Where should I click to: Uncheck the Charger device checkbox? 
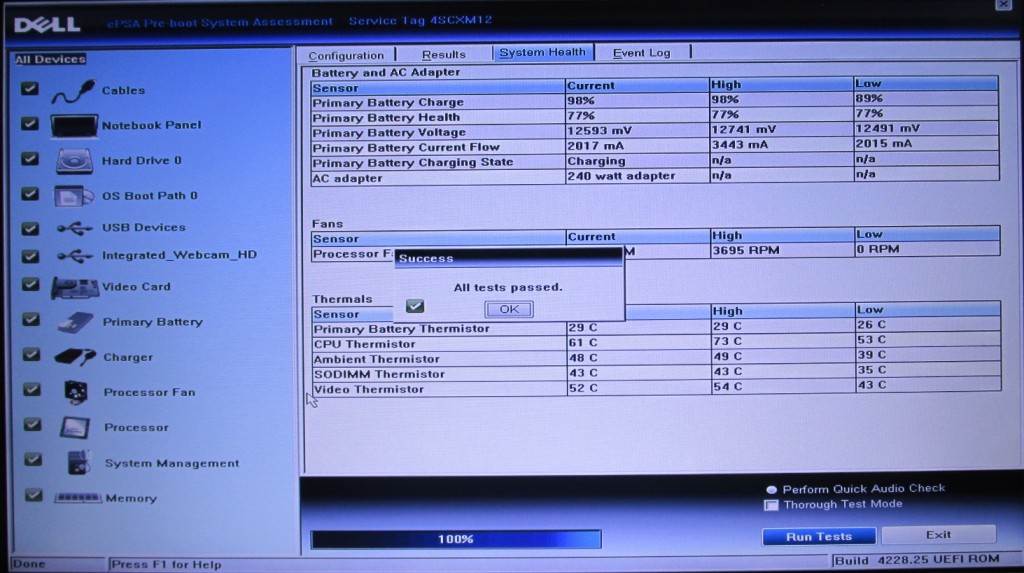pyautogui.click(x=30, y=355)
